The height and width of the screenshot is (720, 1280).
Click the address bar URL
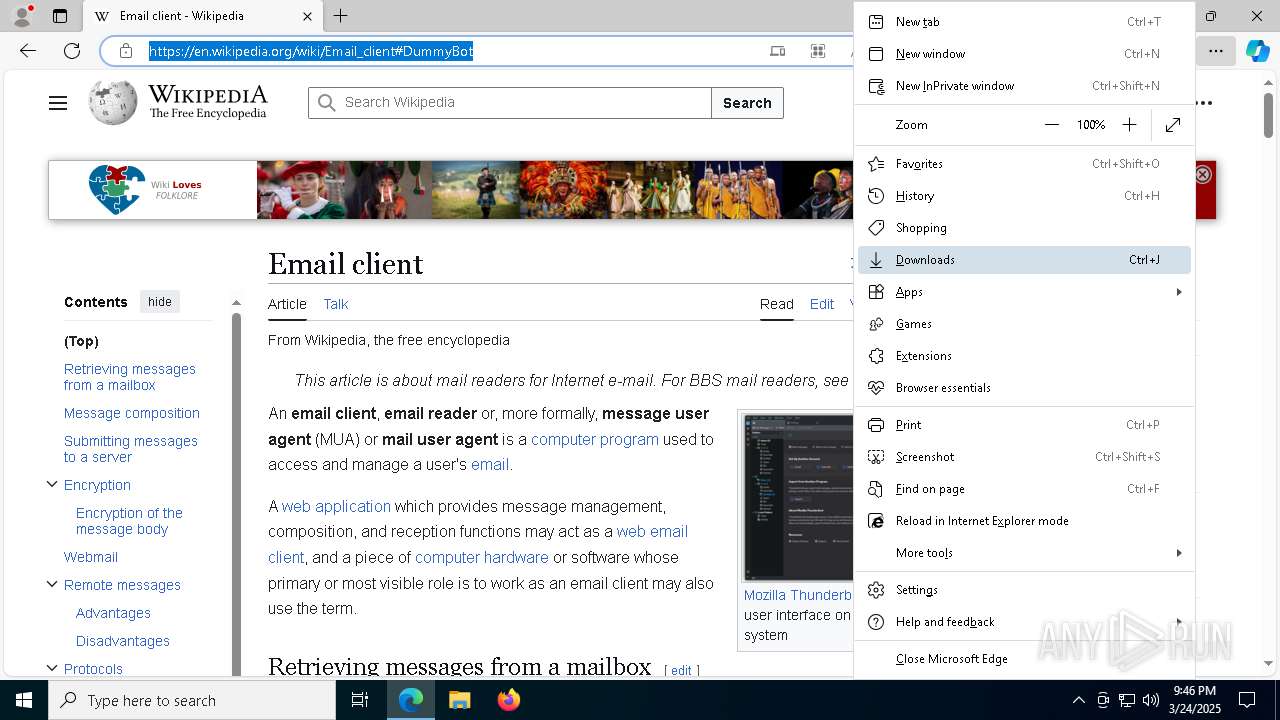tap(311, 51)
